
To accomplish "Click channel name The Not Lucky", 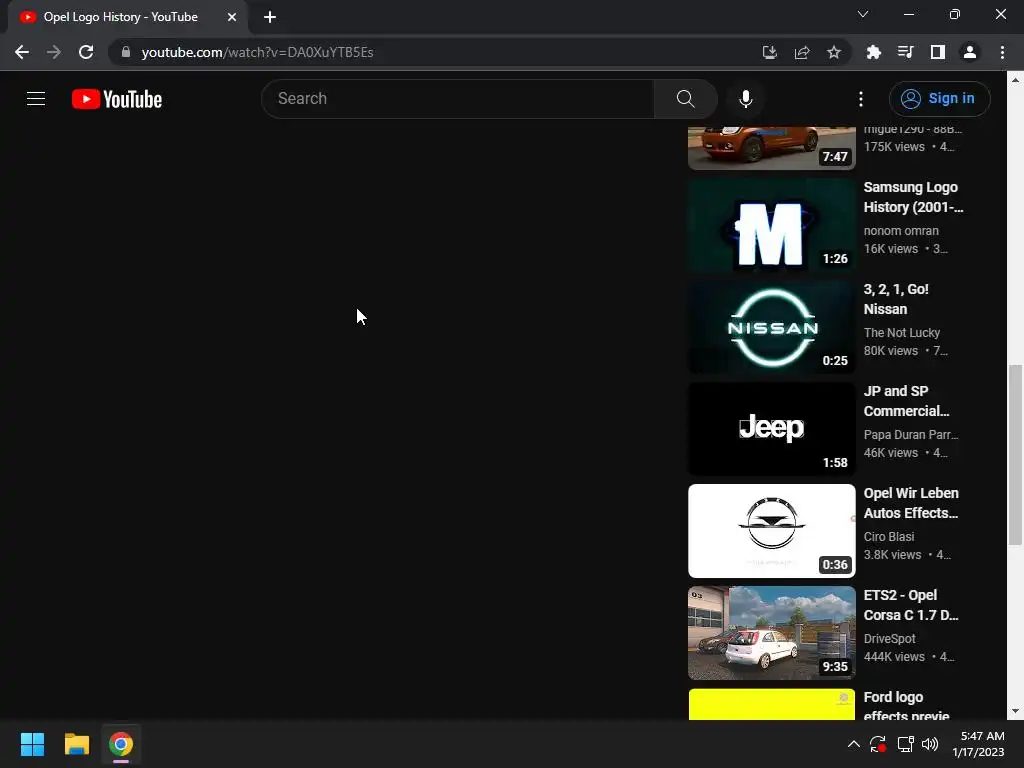I will [x=901, y=332].
